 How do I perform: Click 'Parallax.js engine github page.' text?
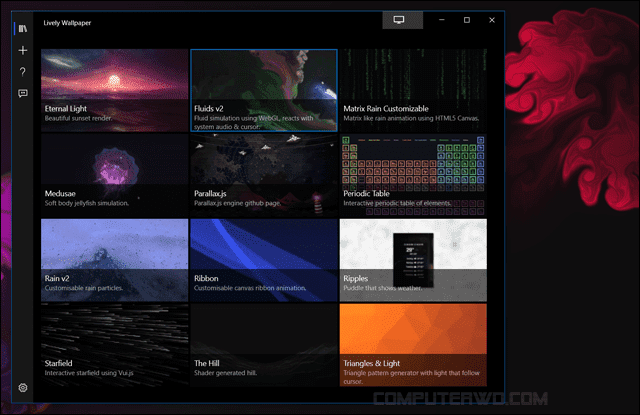tap(238, 203)
